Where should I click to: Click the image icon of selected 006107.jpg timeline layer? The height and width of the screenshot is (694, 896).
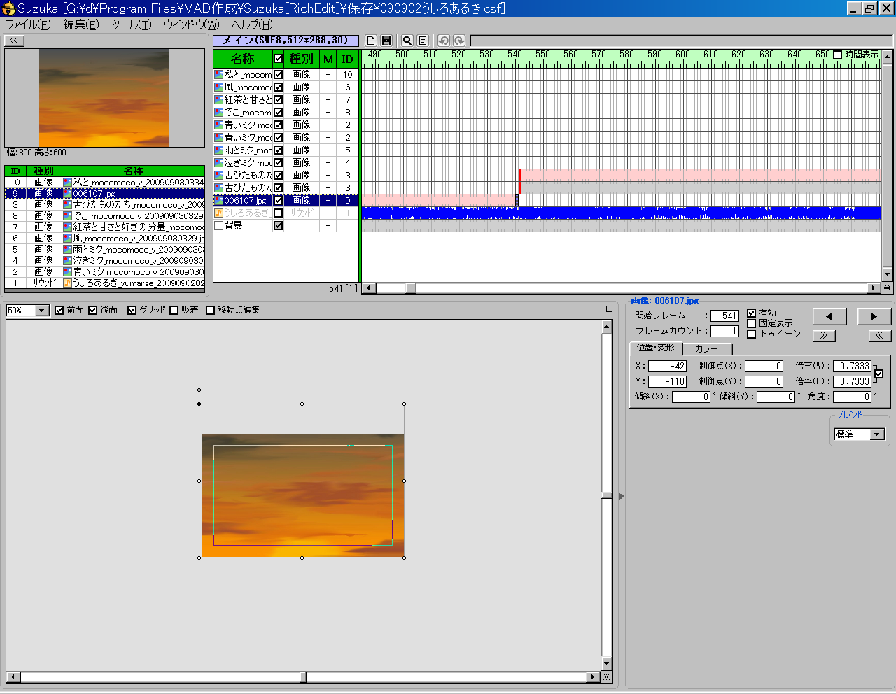pos(218,200)
